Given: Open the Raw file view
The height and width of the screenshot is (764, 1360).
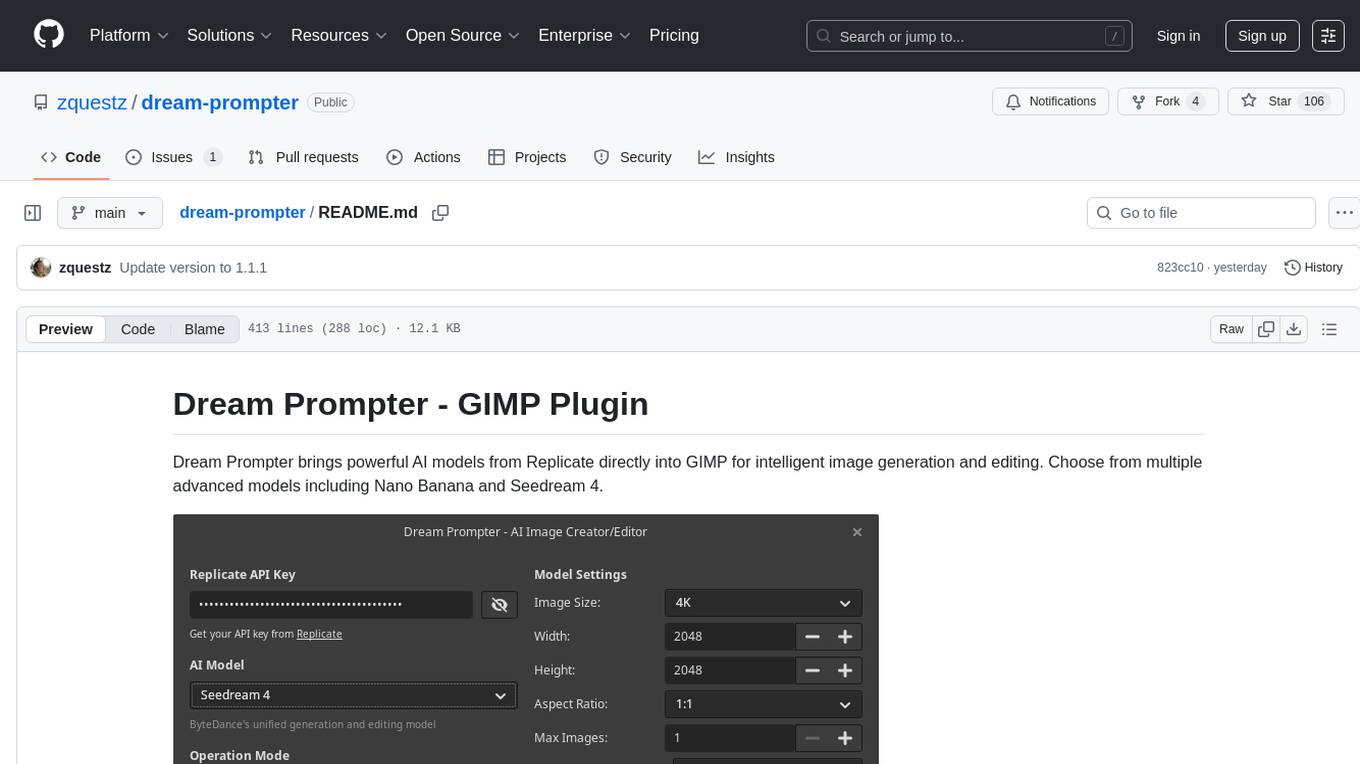Looking at the screenshot, I should [x=1231, y=329].
